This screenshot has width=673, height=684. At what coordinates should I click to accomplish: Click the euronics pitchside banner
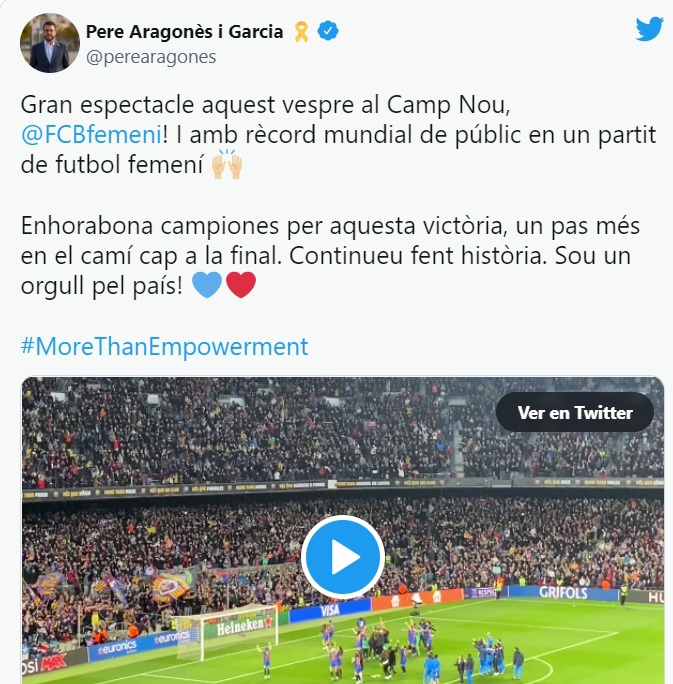coord(142,643)
